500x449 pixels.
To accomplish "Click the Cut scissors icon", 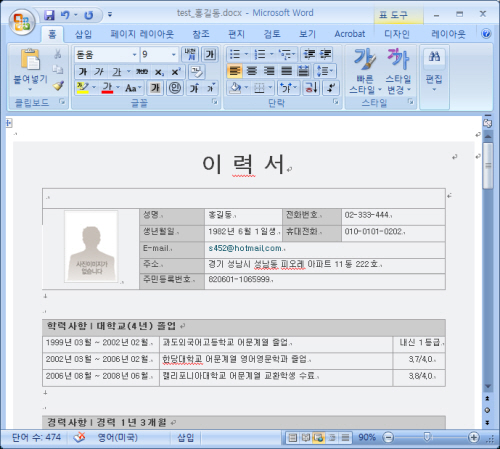I will 58,54.
